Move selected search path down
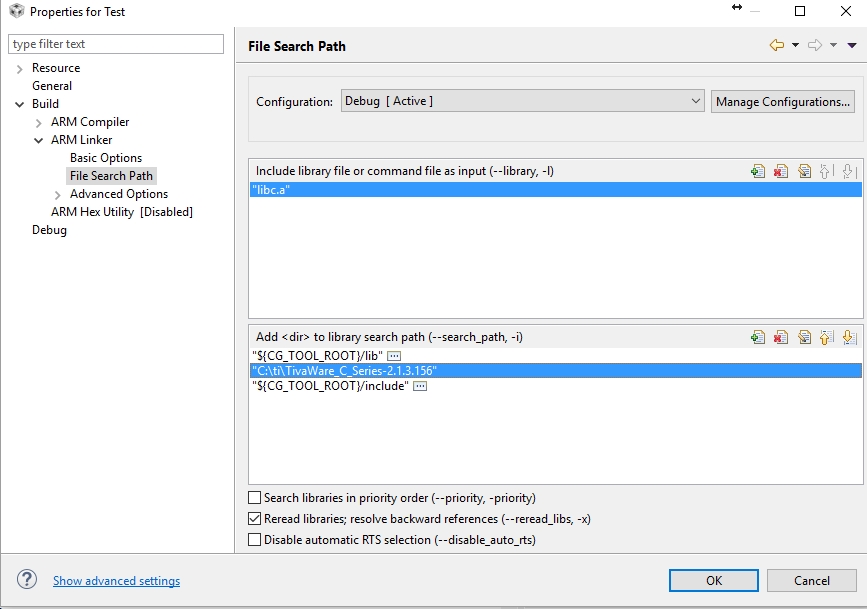Screen dimensions: 867x609 (x=848, y=337)
